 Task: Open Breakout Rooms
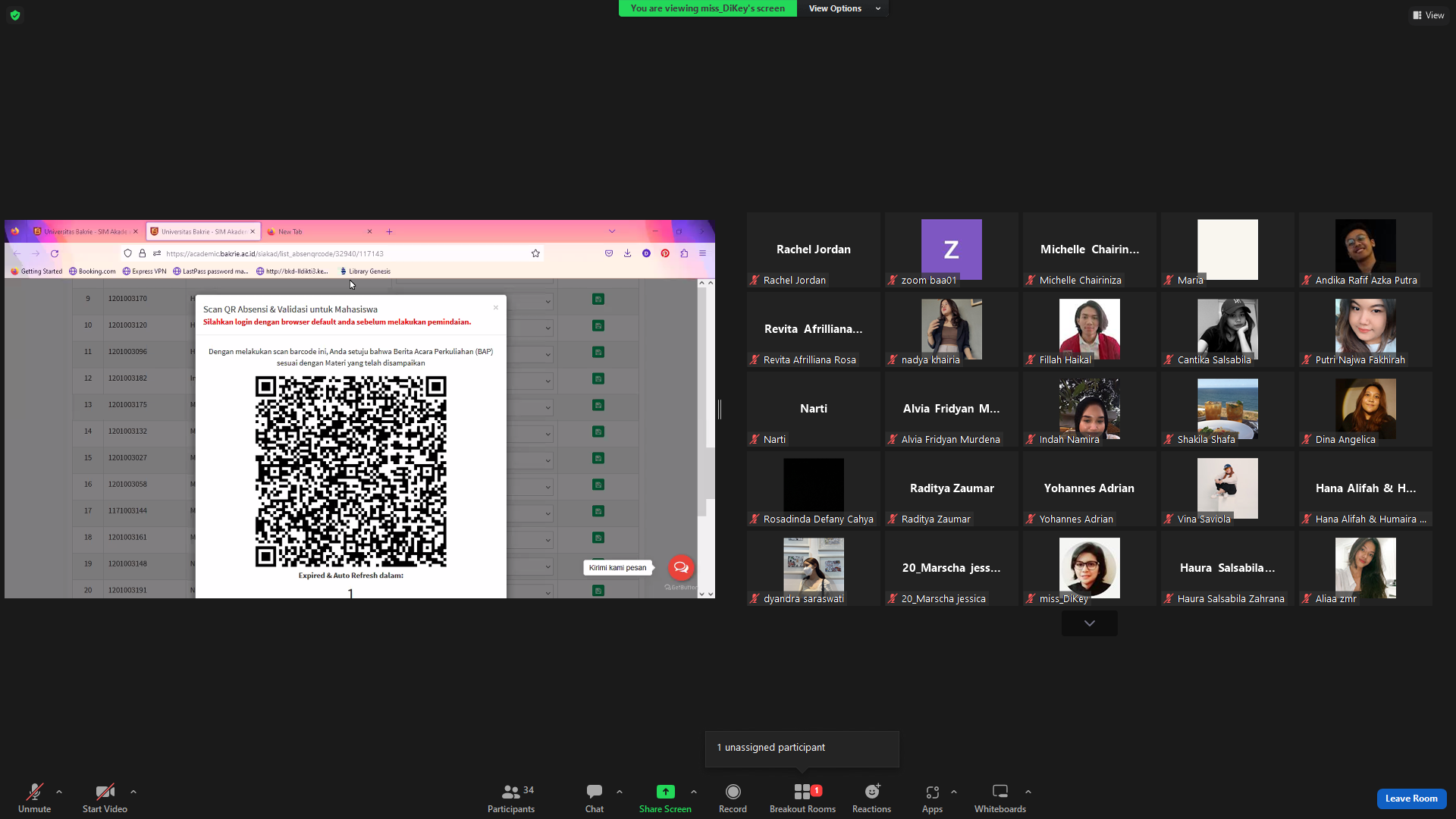click(x=802, y=798)
